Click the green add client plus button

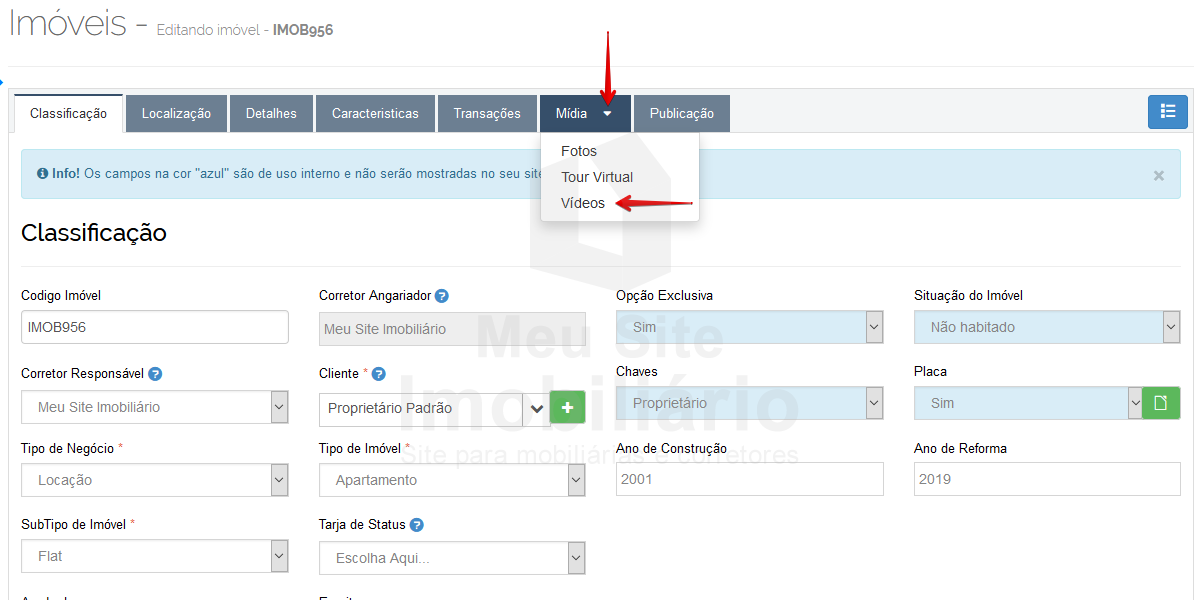(x=567, y=408)
